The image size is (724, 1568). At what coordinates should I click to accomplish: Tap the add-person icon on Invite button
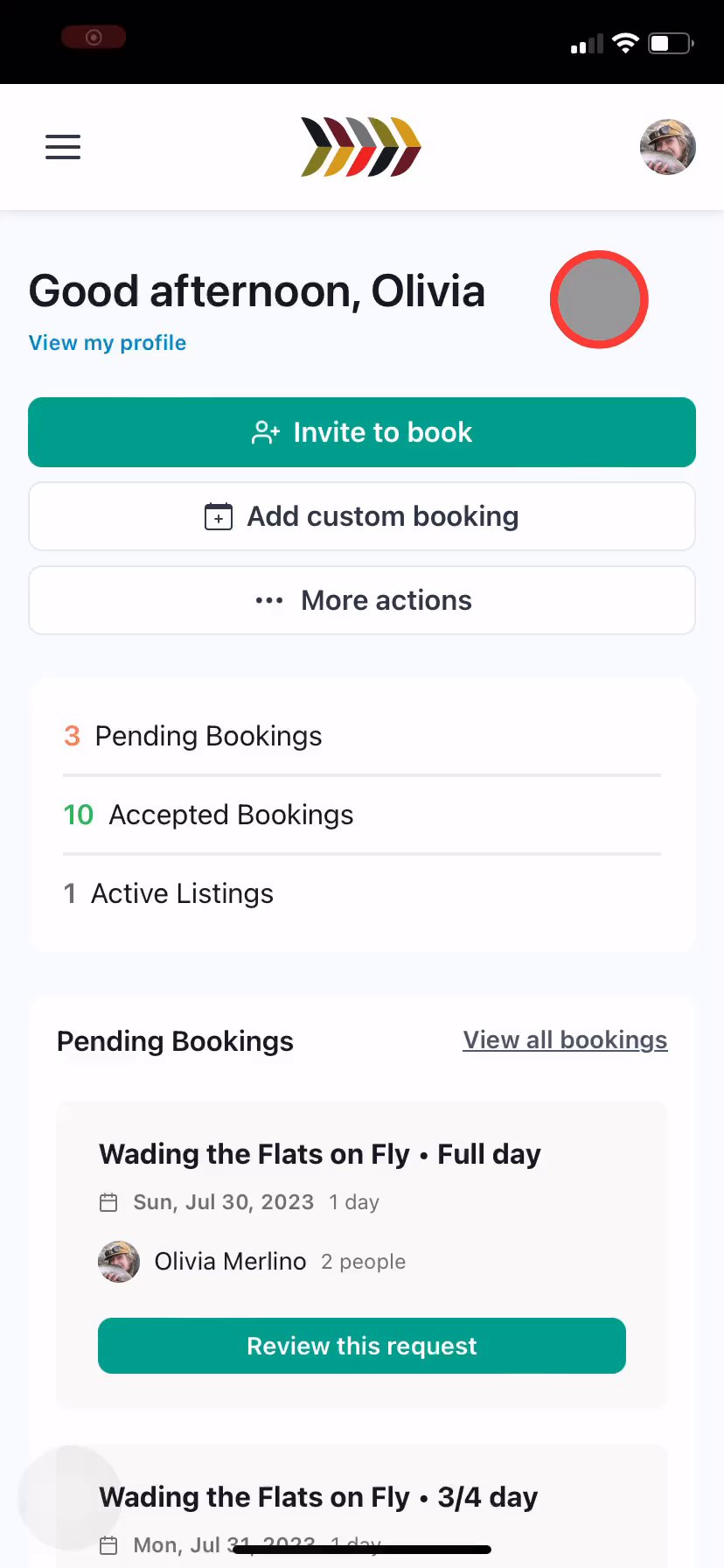click(266, 432)
